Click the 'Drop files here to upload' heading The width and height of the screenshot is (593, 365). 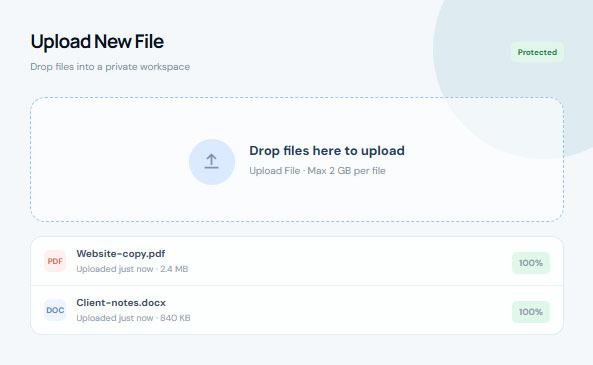tap(327, 151)
